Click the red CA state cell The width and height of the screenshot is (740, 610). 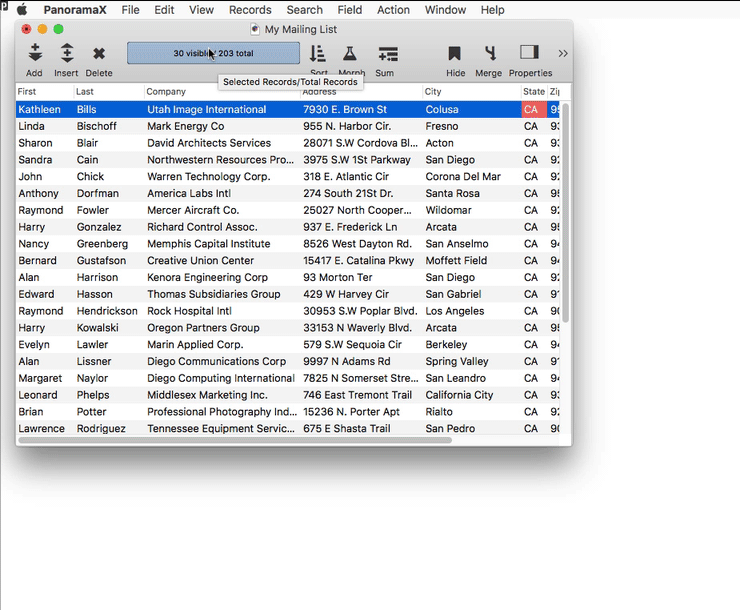533,110
